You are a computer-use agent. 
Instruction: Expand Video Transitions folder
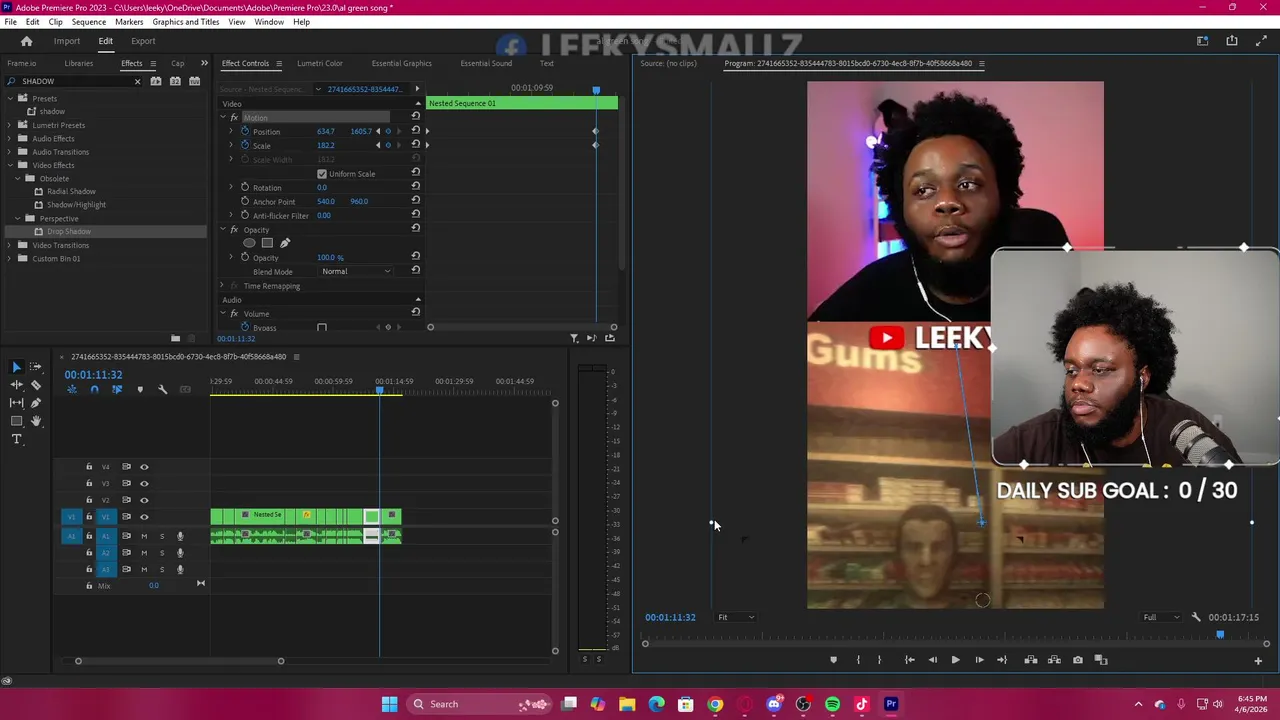10,245
